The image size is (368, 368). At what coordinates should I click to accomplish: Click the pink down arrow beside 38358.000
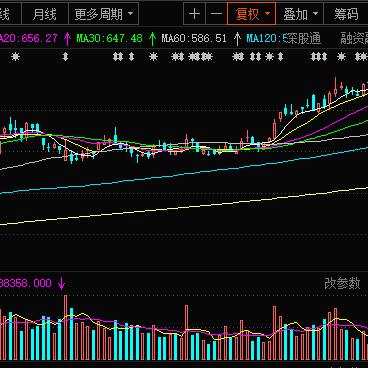click(61, 284)
